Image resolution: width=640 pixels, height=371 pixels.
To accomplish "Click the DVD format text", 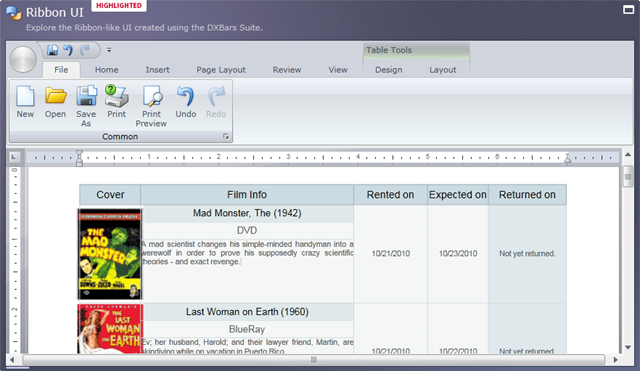I will pyautogui.click(x=247, y=231).
